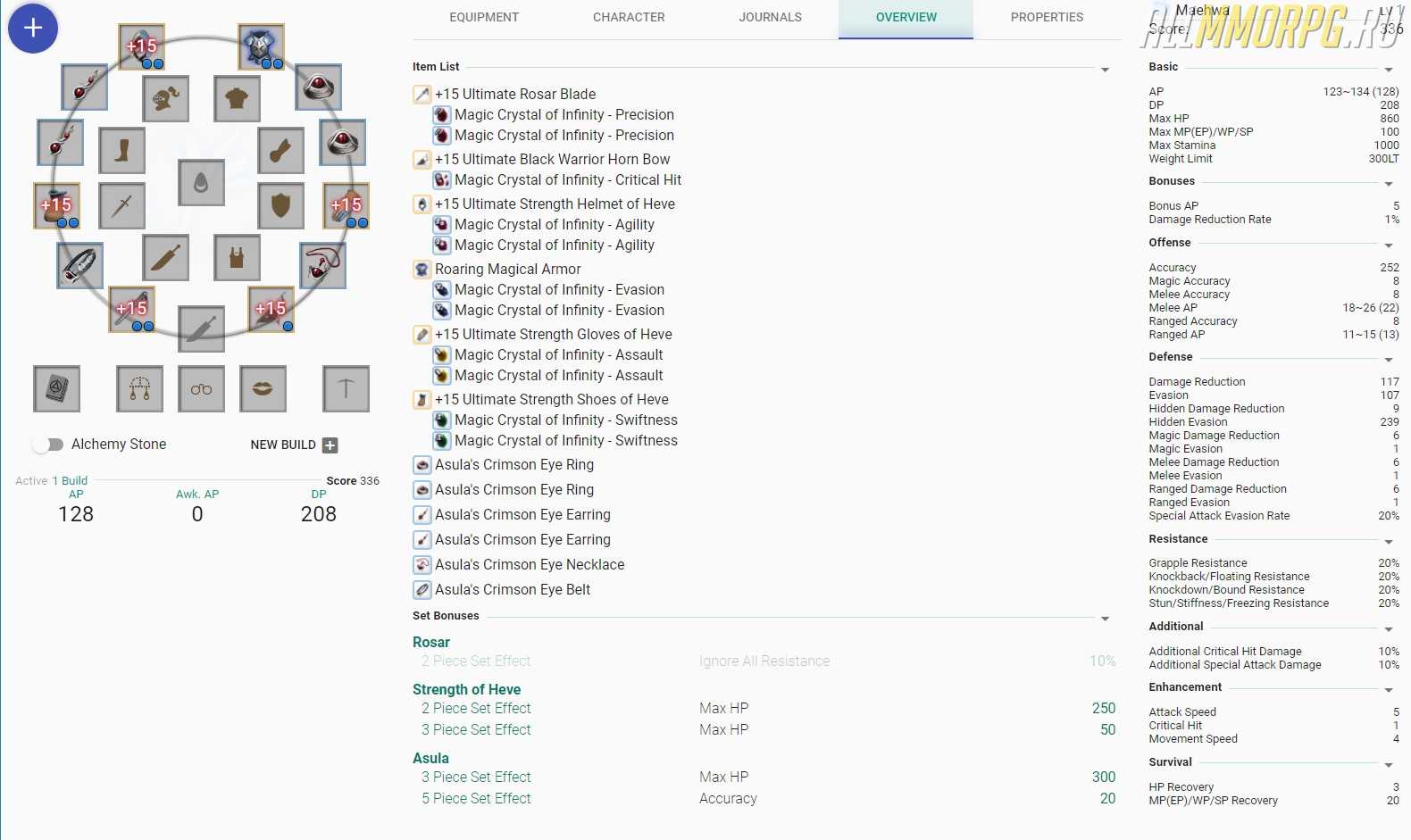Open the earrings cosmetic slot icon

coord(140,388)
